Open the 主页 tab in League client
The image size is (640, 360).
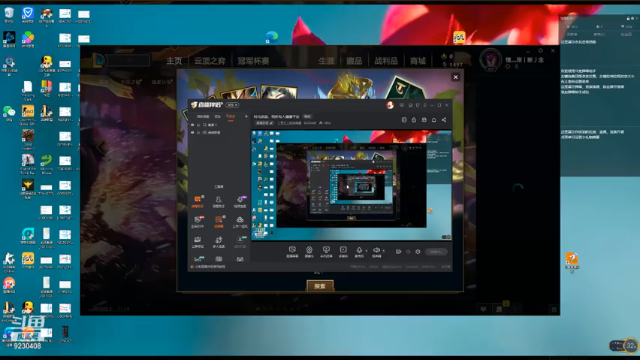[x=174, y=61]
